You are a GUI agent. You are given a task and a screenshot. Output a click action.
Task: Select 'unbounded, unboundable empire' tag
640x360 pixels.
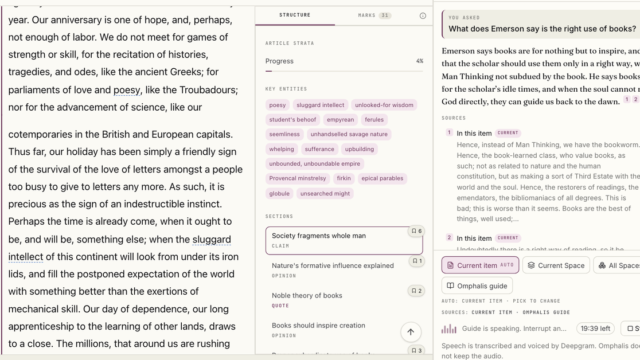coord(315,164)
